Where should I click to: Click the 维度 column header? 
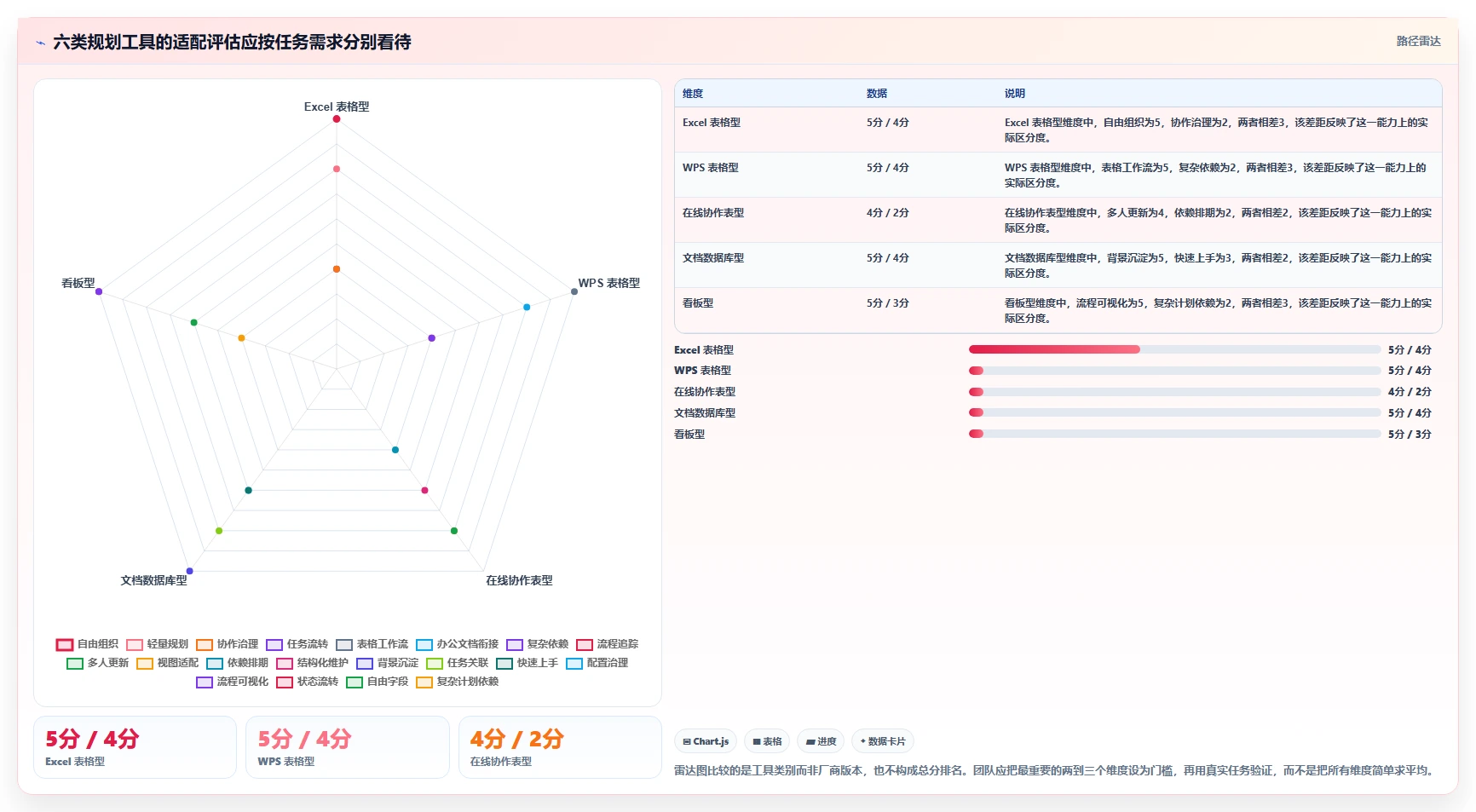coord(693,94)
